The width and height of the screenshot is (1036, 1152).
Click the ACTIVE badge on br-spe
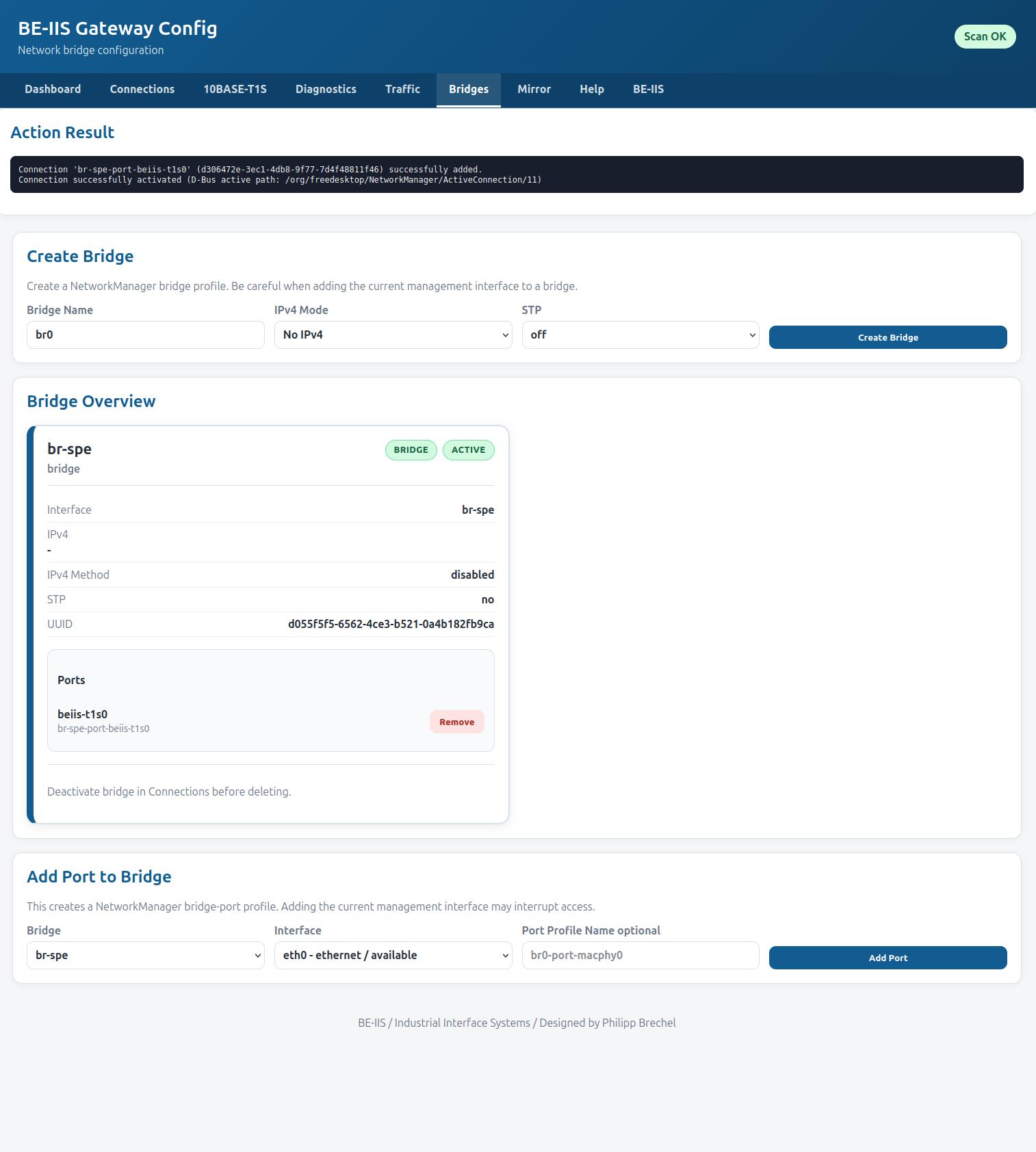469,450
